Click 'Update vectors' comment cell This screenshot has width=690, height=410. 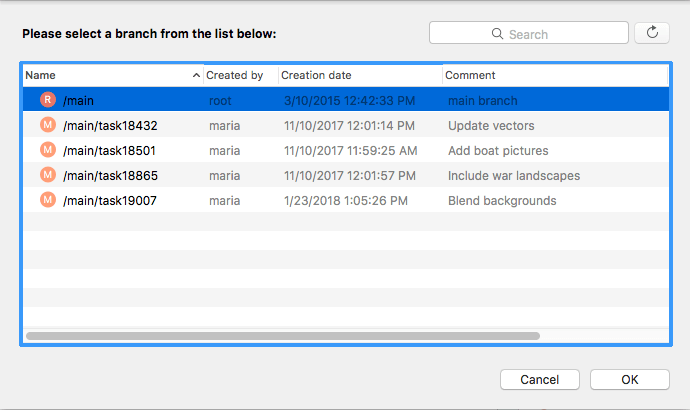(x=491, y=126)
